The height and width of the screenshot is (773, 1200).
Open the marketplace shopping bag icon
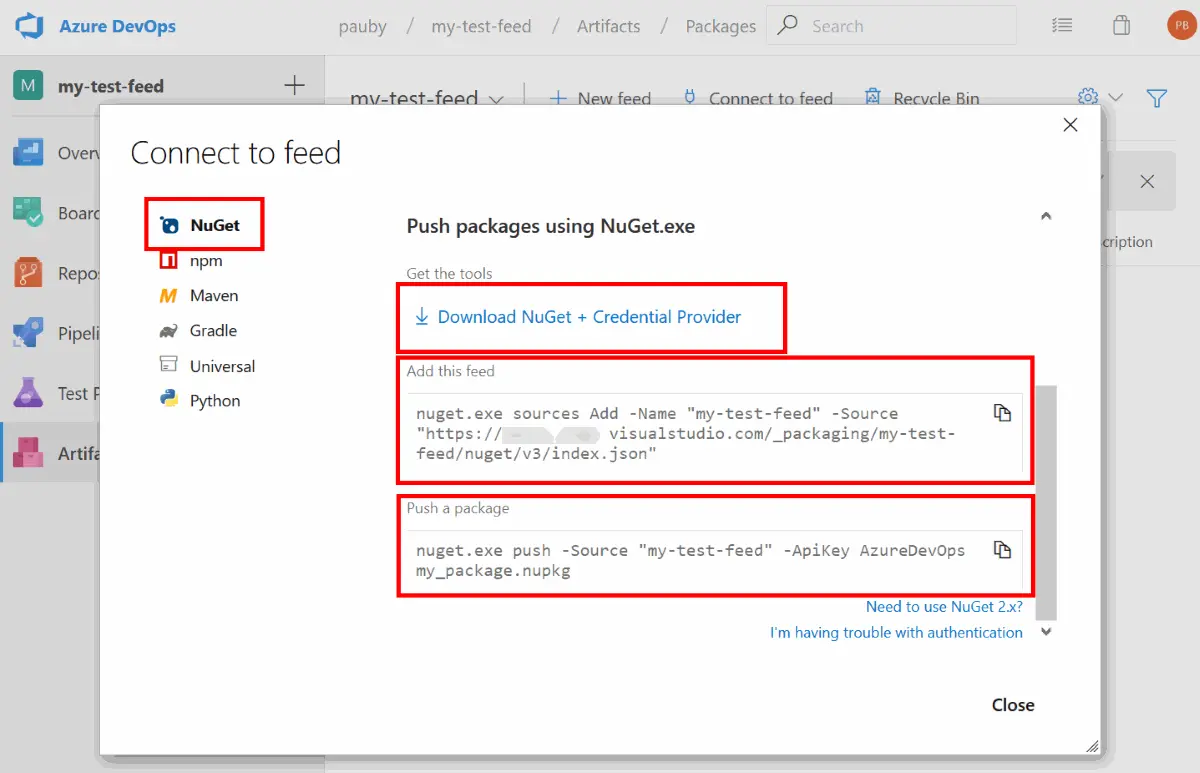(x=1122, y=27)
